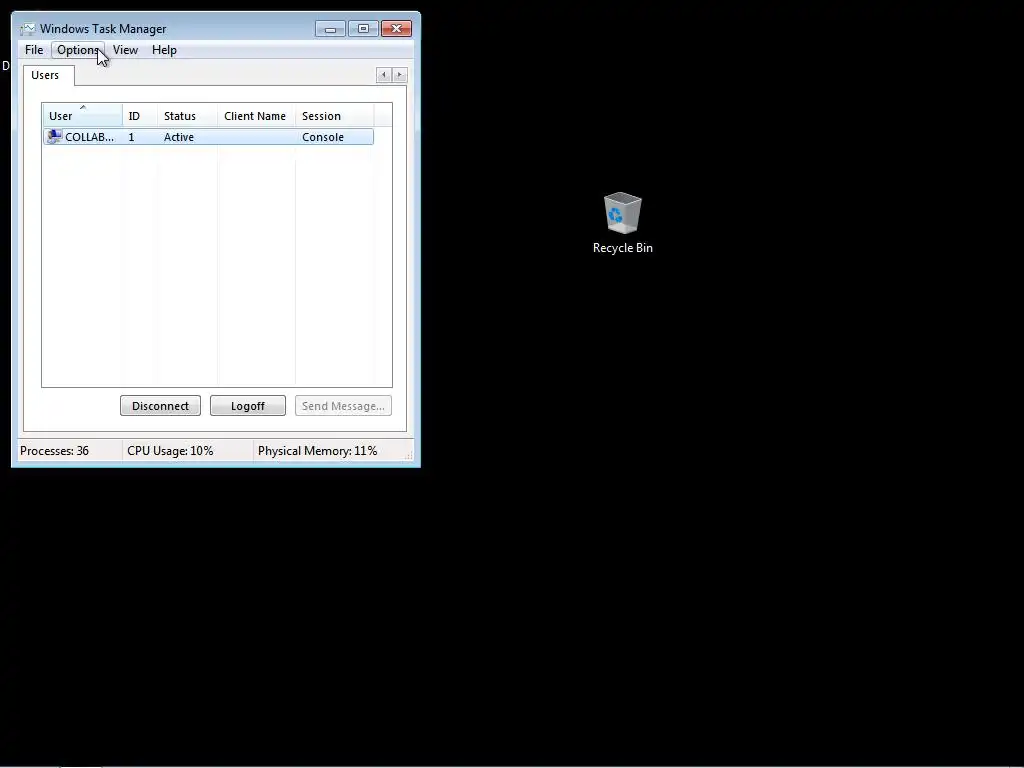Viewport: 1024px width, 768px height.
Task: Click Processes: 36 in status bar
Action: click(54, 451)
